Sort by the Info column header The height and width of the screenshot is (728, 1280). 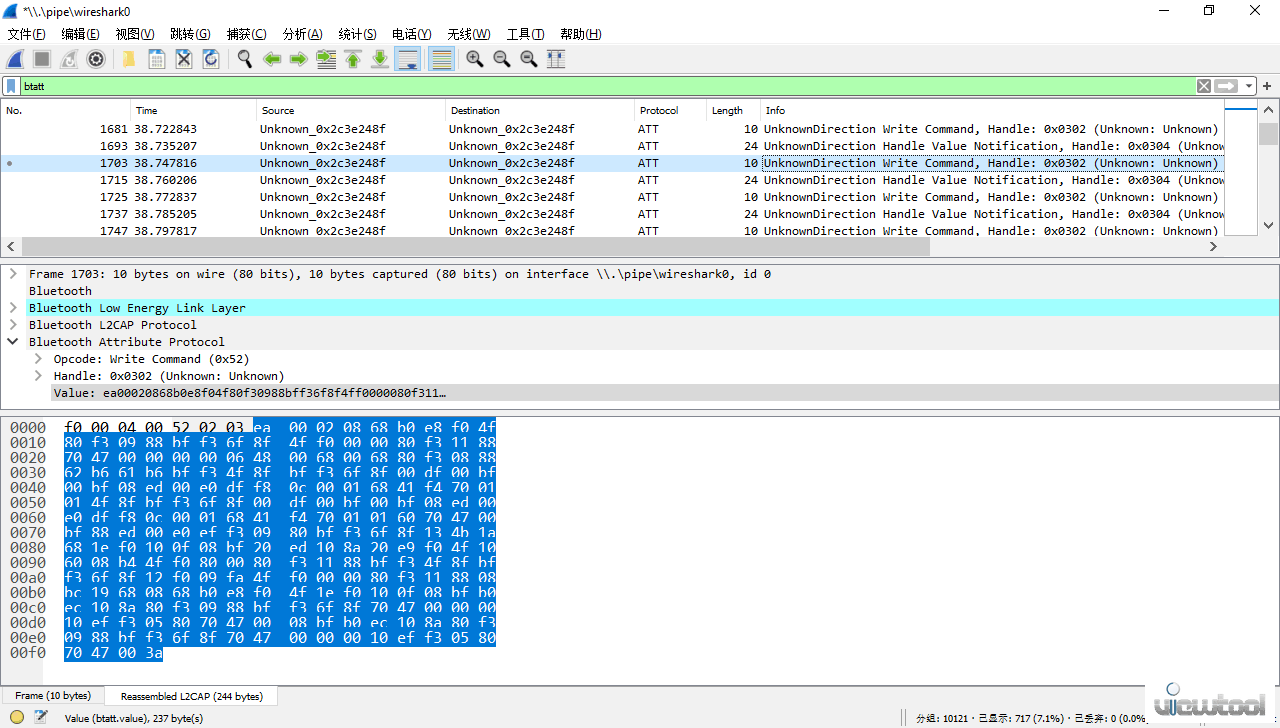pyautogui.click(x=993, y=110)
